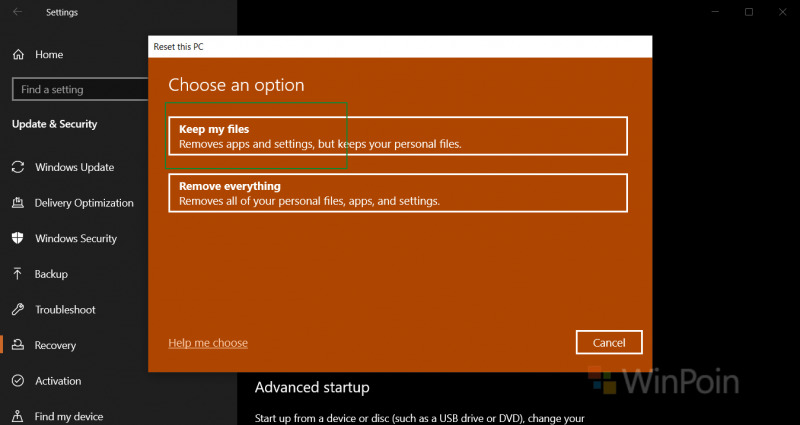Click the Troubleshoot wrench icon

(x=18, y=309)
